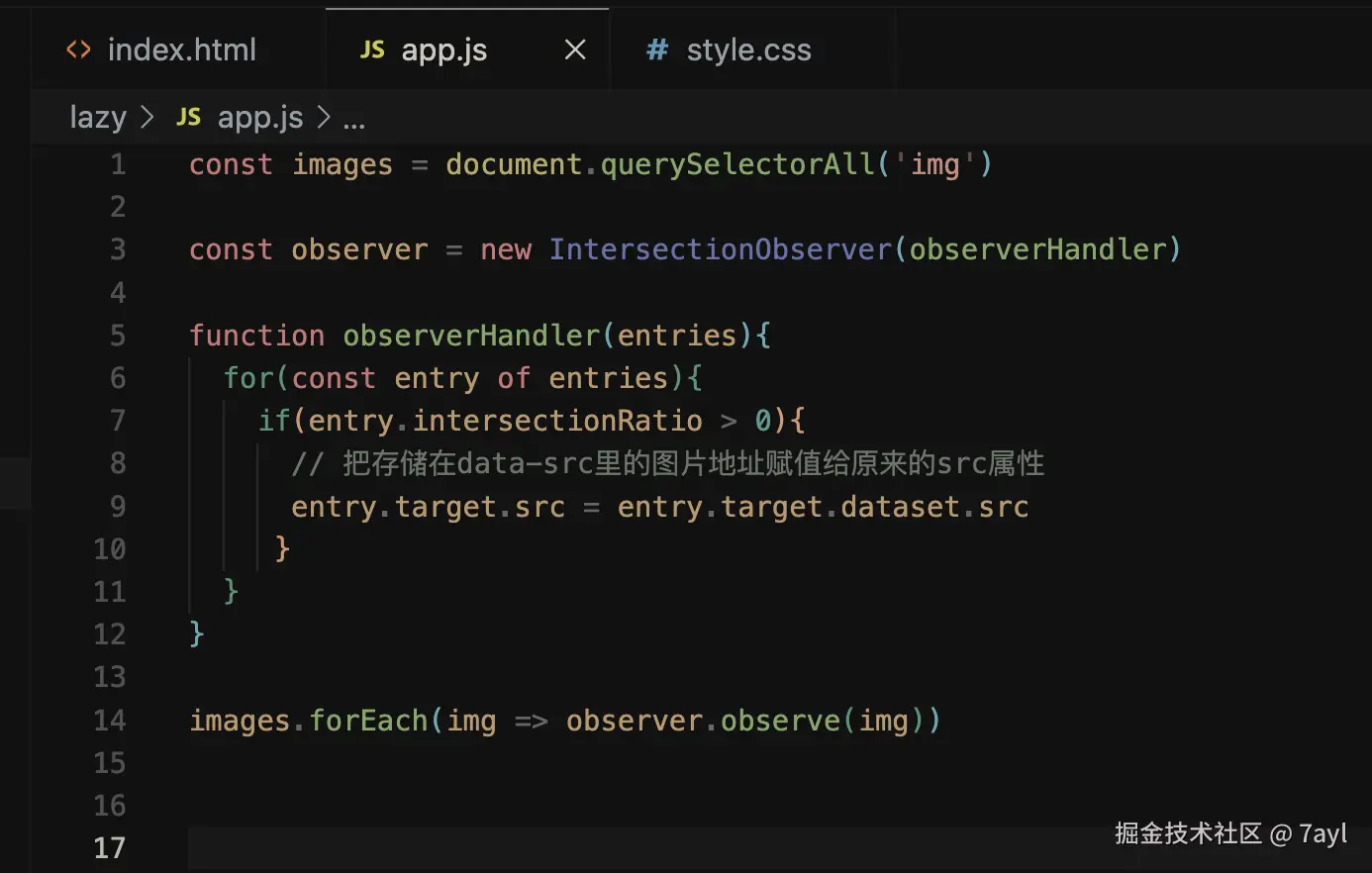Image resolution: width=1372 pixels, height=873 pixels.
Task: Click app.js in the breadcrumb path
Action: tap(260, 118)
